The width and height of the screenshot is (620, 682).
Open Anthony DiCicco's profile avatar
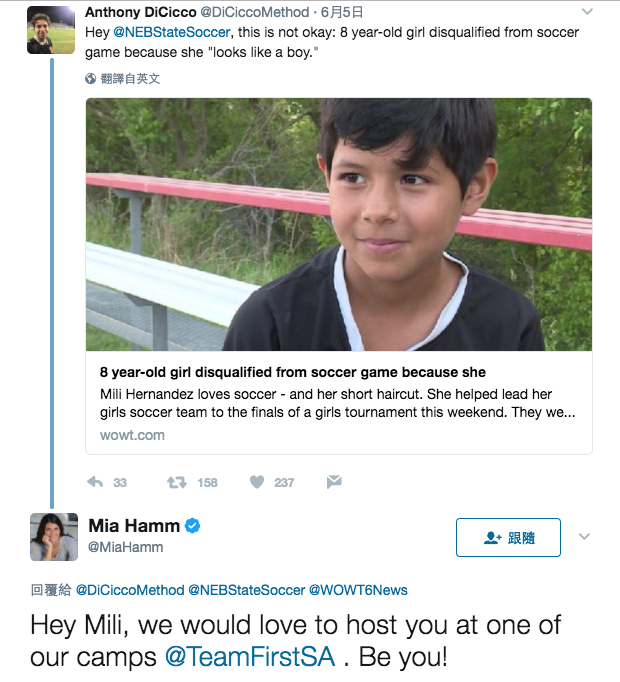tap(50, 29)
